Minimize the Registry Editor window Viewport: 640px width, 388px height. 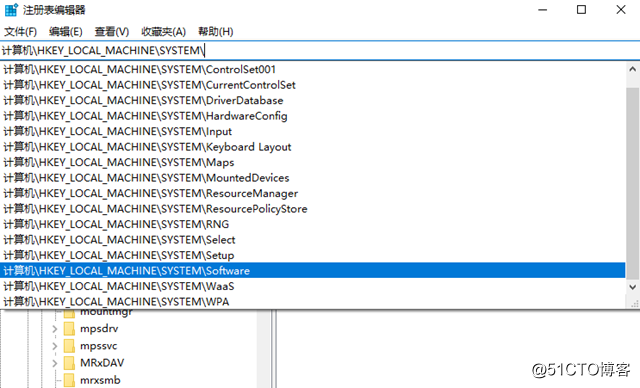point(542,10)
